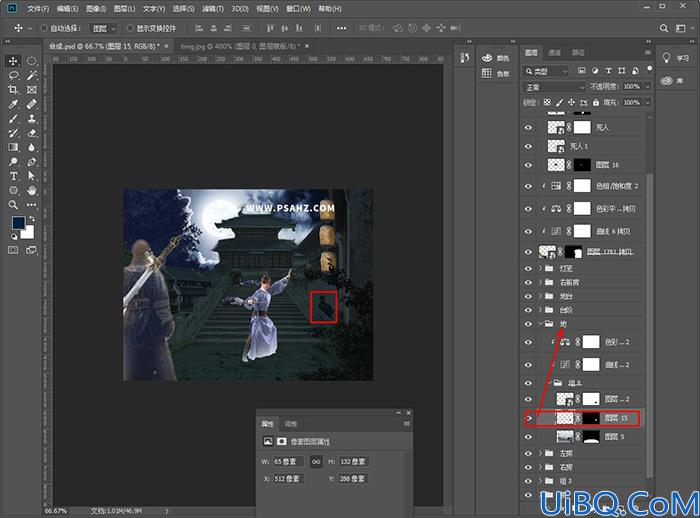
Task: Select the Clone Stamp tool
Action: click(31, 119)
